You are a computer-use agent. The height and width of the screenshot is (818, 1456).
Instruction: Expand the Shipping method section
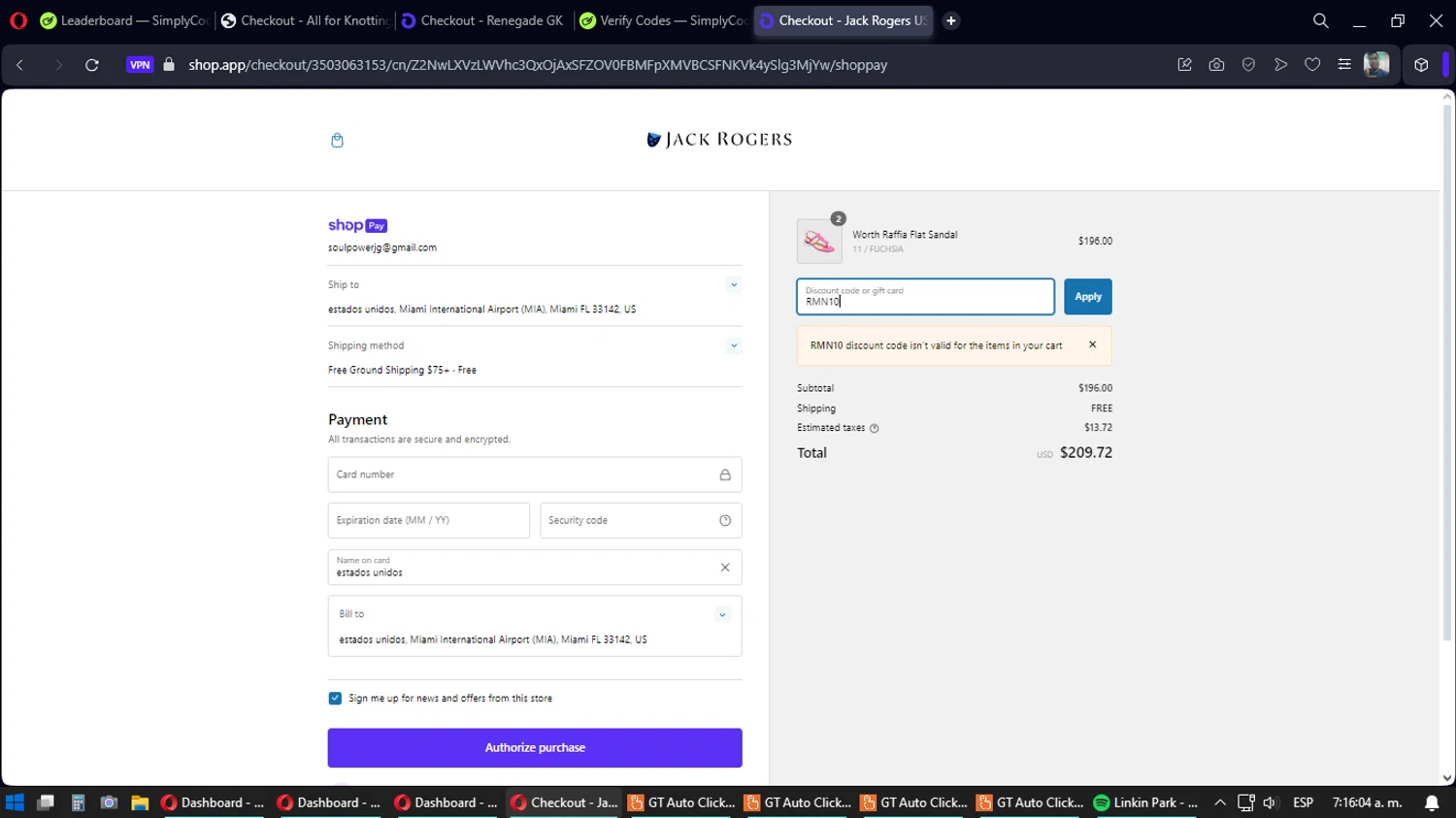[734, 345]
